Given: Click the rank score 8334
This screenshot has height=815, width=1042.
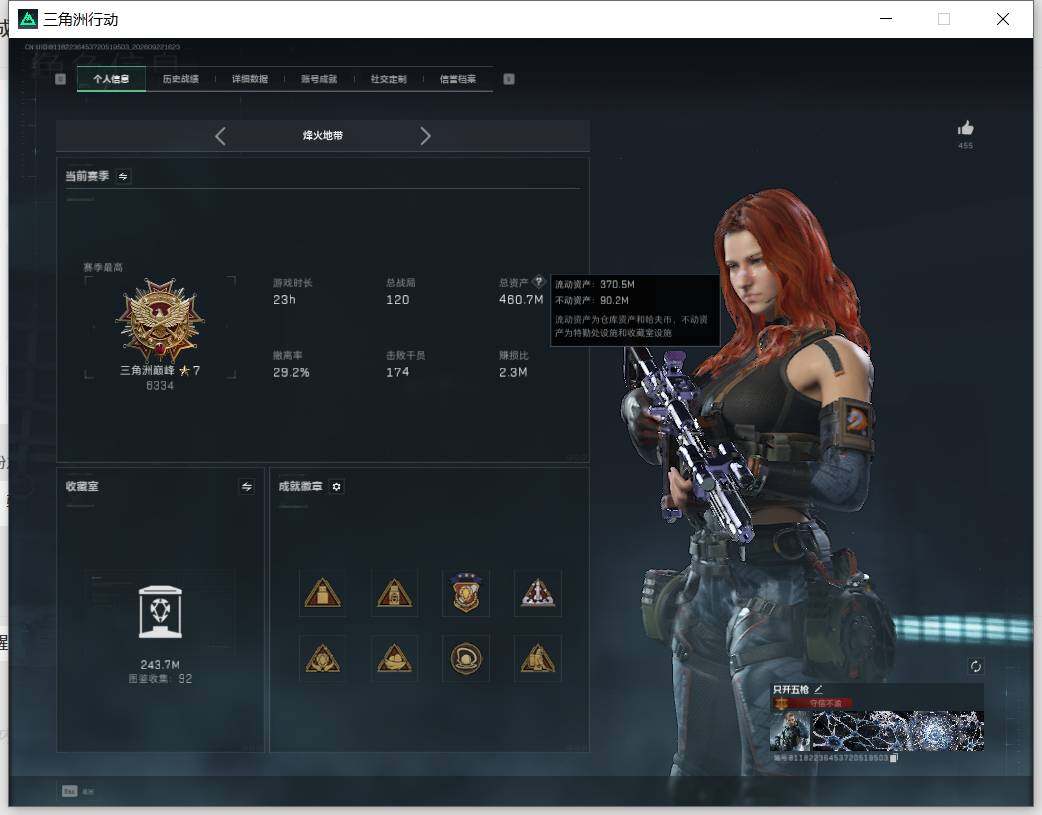Looking at the screenshot, I should coord(159,386).
